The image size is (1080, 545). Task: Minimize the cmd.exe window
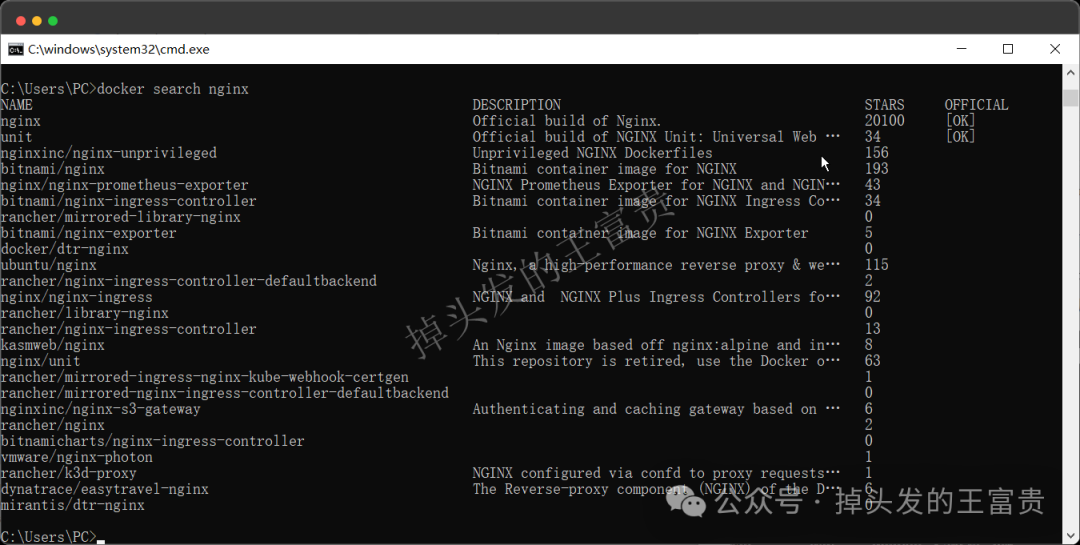point(962,49)
